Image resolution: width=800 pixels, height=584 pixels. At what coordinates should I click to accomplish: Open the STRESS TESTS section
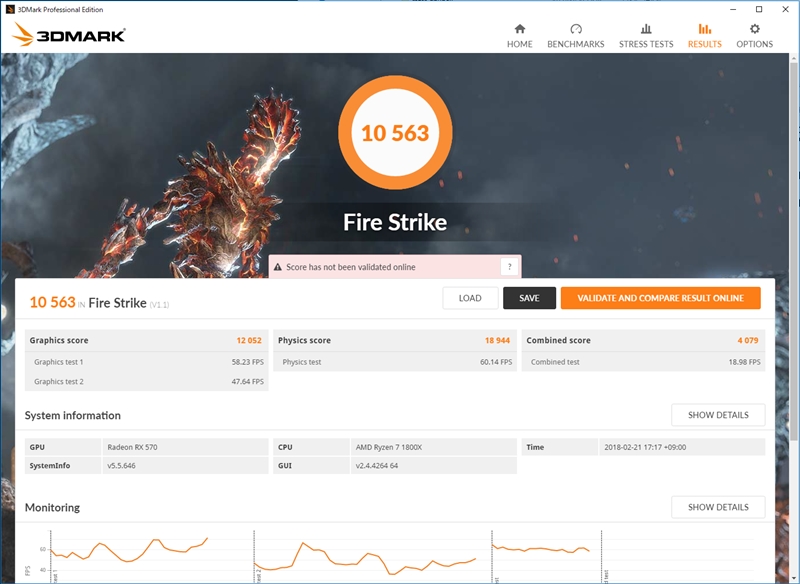(646, 36)
